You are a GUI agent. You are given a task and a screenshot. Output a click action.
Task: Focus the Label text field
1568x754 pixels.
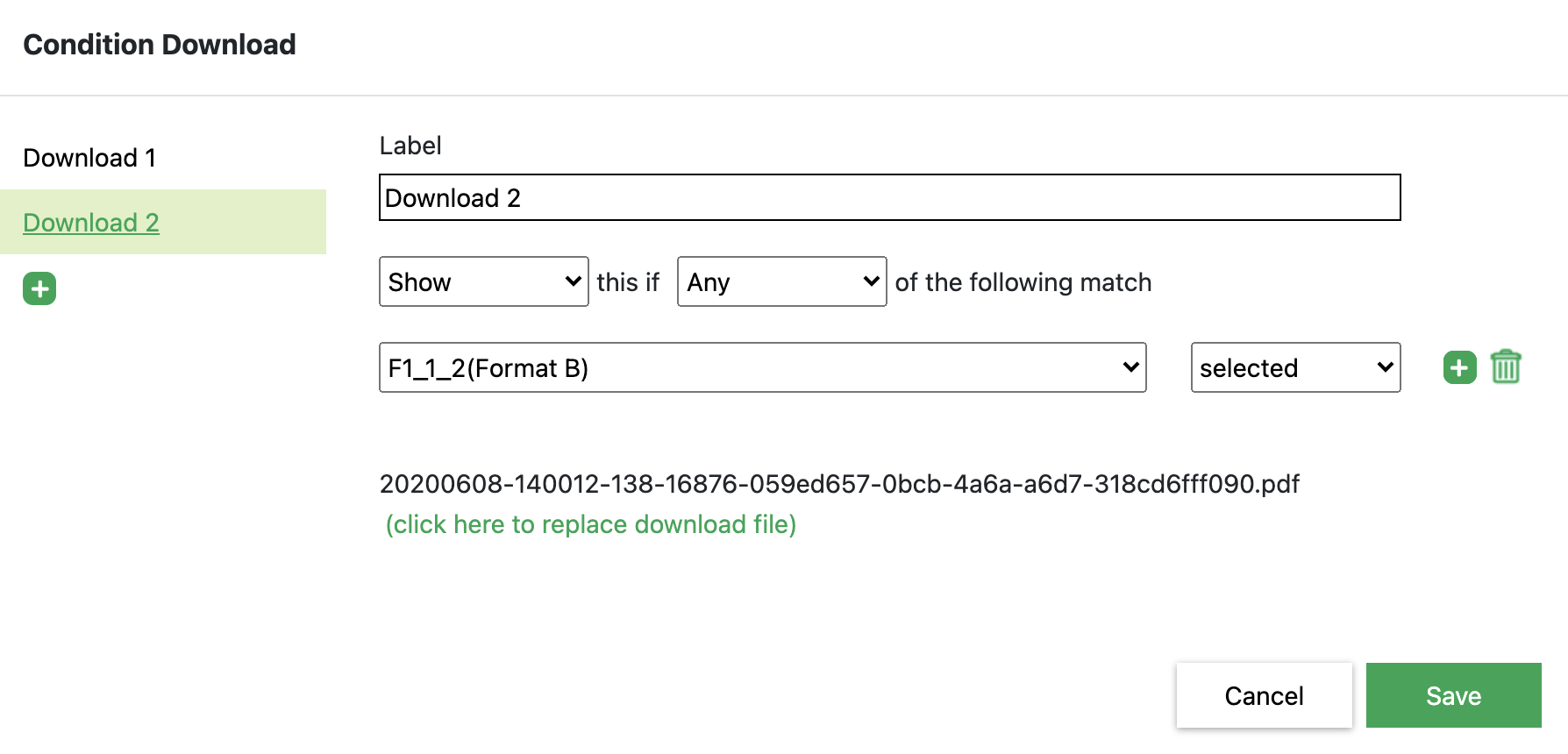pos(889,197)
